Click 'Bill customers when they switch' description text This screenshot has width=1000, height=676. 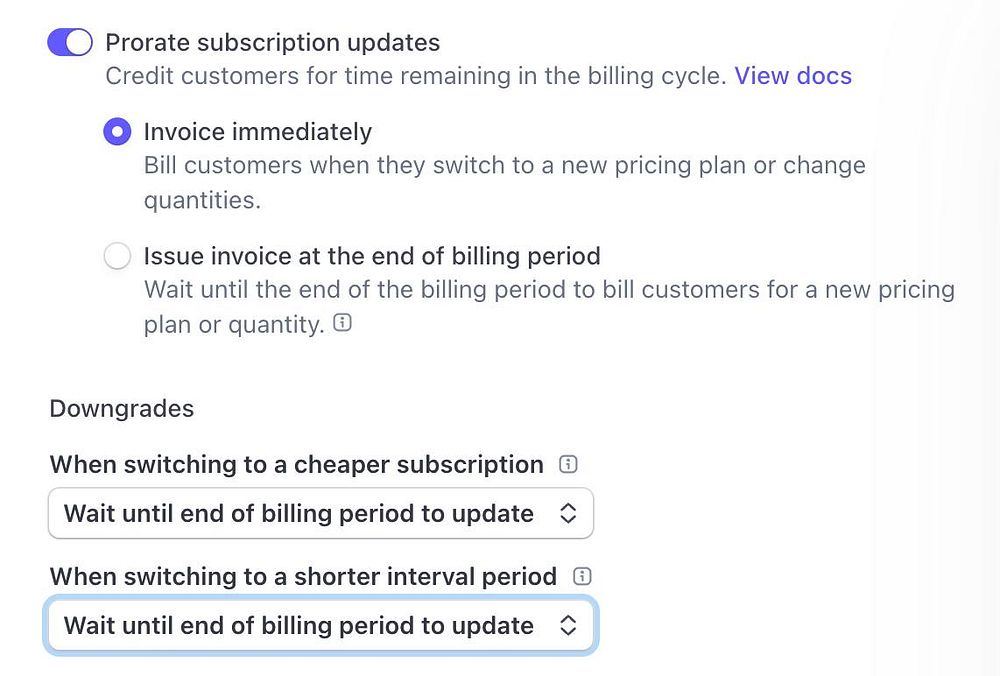point(504,166)
